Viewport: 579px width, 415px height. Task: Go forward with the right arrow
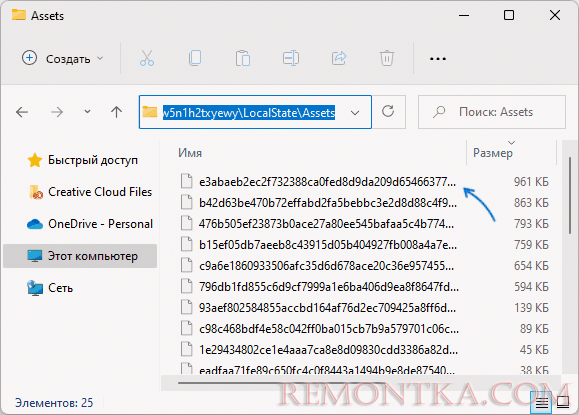pos(57,112)
